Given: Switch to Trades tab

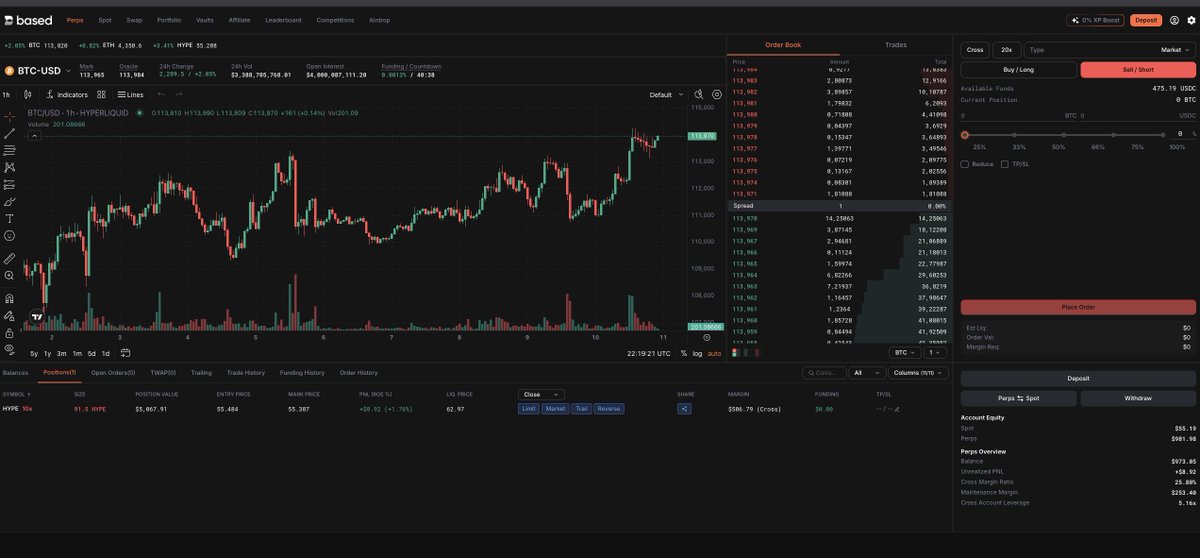Looking at the screenshot, I should tap(896, 45).
